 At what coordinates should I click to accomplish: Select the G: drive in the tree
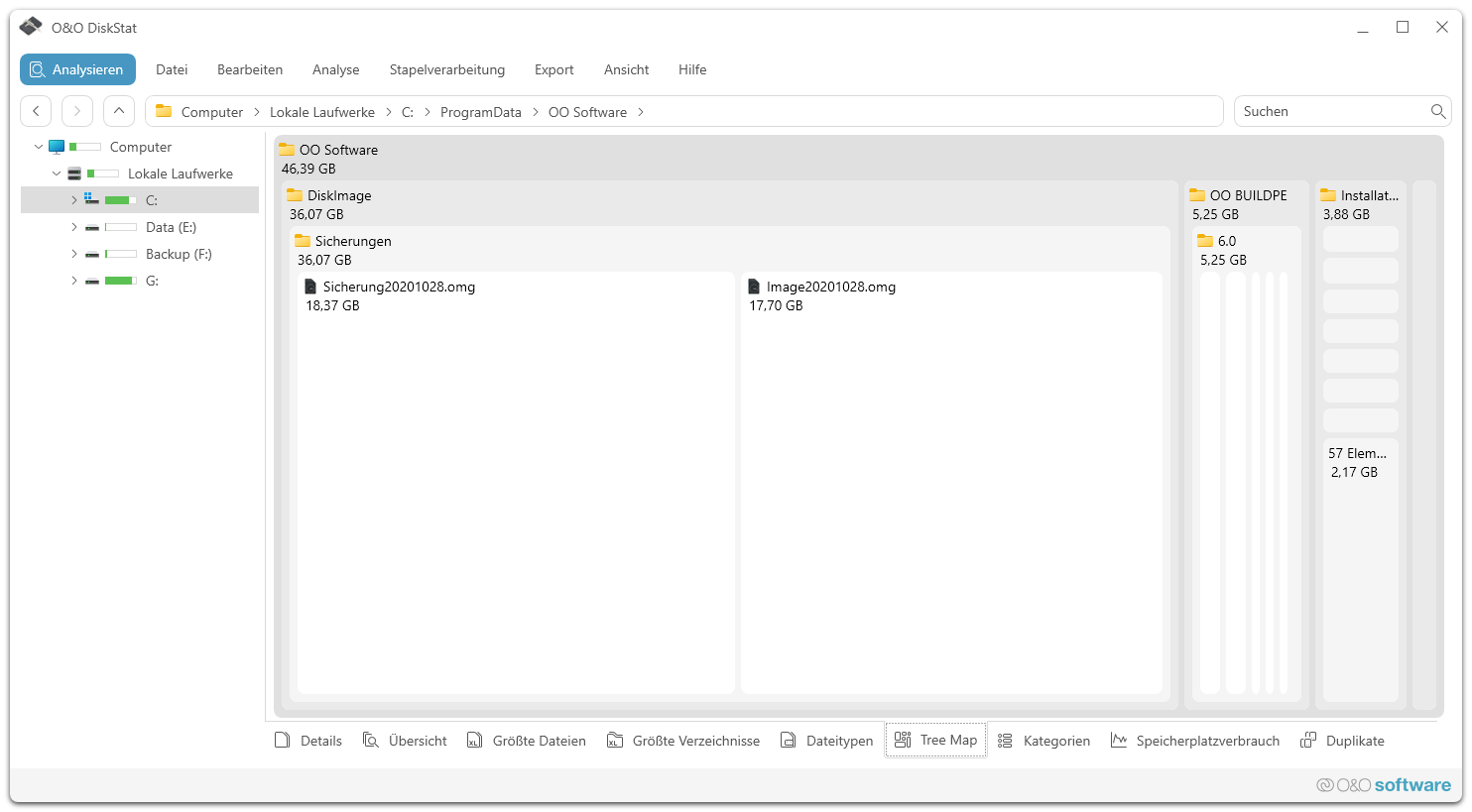152,281
